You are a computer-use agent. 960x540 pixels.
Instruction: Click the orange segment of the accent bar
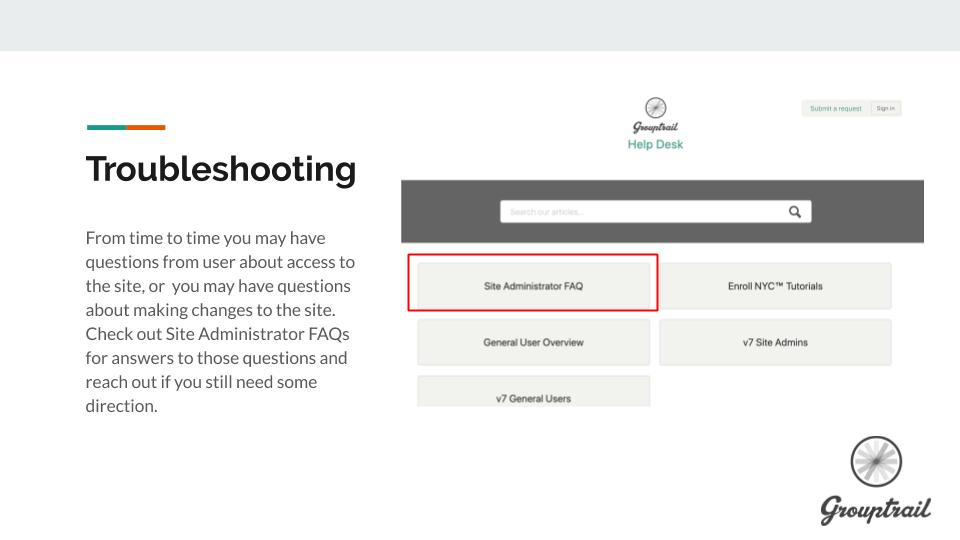click(x=146, y=127)
